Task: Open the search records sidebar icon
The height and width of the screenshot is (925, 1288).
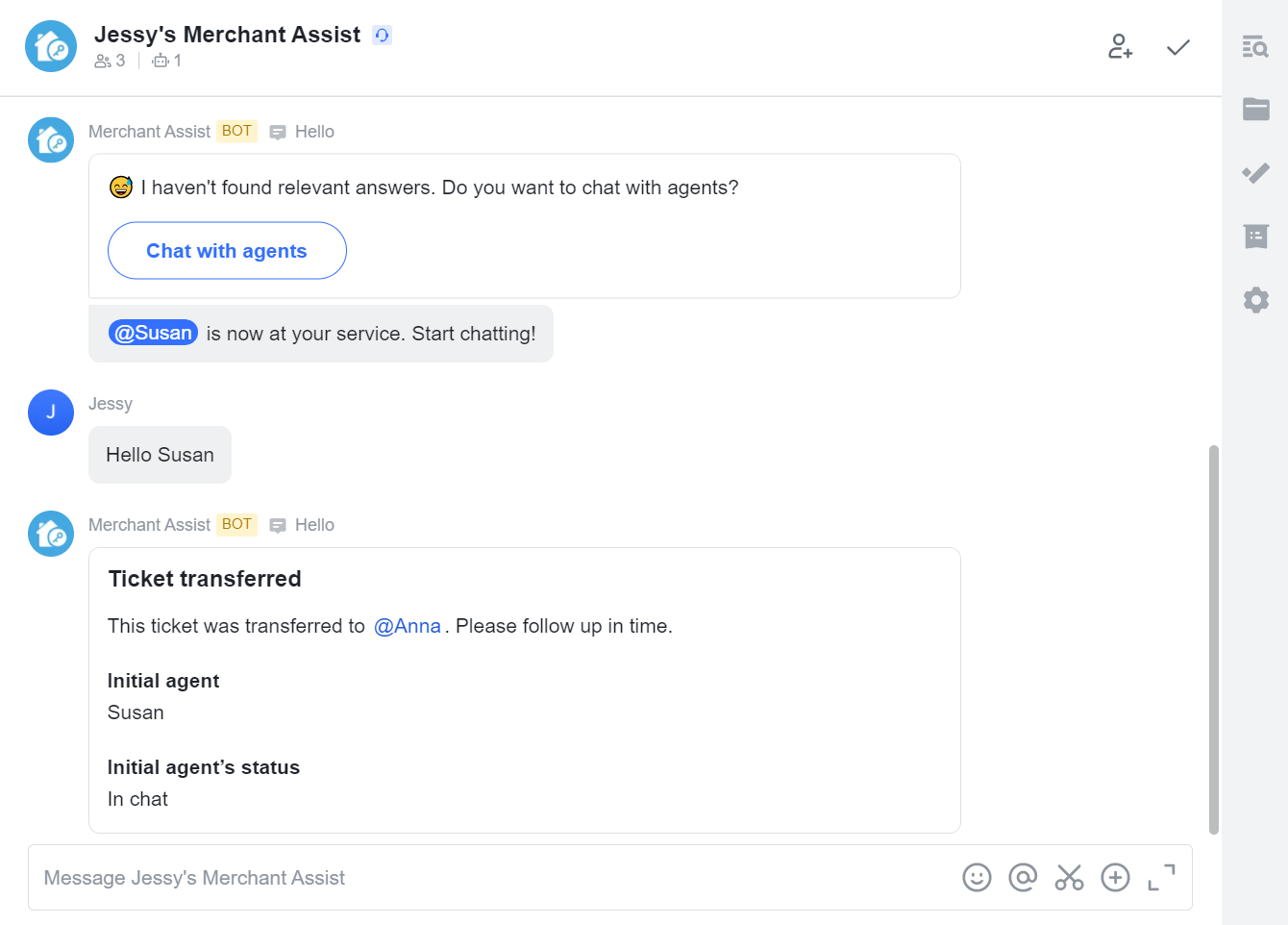Action: (x=1255, y=46)
